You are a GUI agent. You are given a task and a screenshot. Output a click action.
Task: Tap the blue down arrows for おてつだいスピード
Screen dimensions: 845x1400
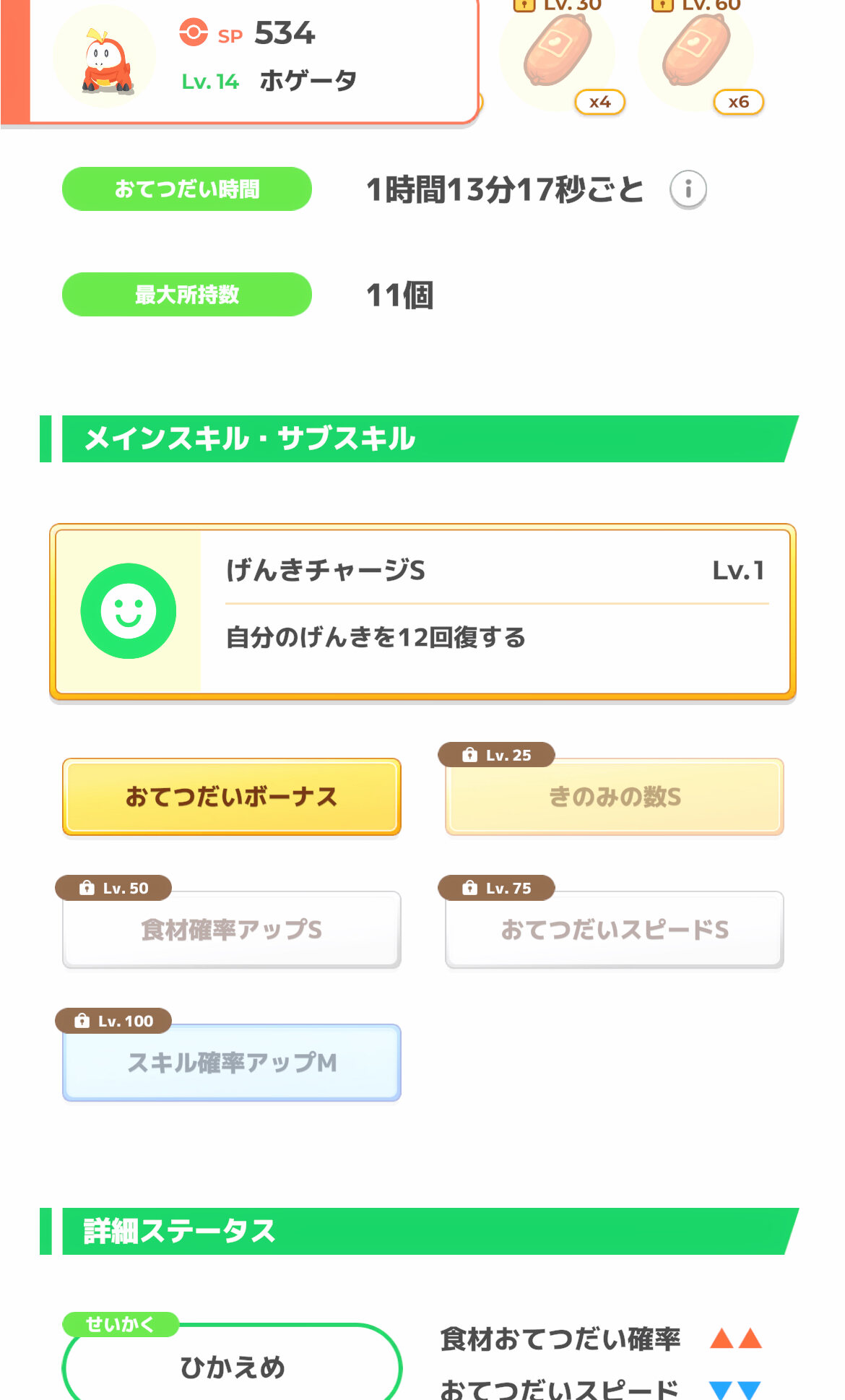coord(735,1389)
